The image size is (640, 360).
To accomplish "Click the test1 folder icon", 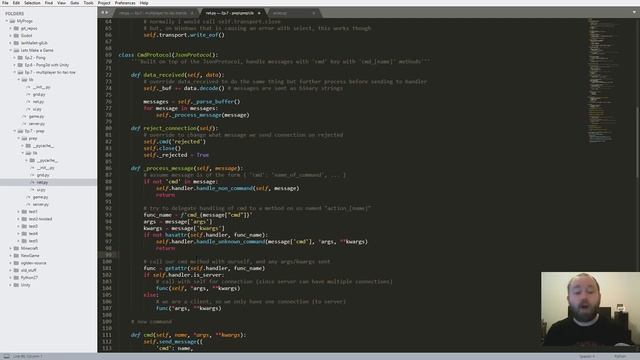I will 24,211.
